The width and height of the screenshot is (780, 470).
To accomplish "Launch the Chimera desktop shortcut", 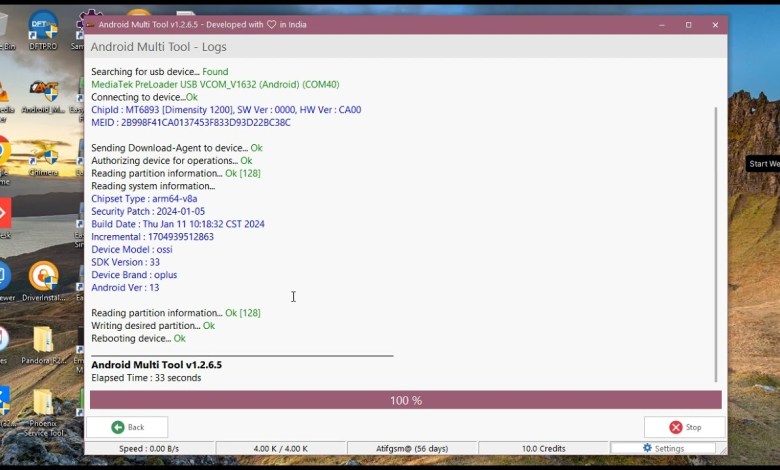I will (x=43, y=160).
